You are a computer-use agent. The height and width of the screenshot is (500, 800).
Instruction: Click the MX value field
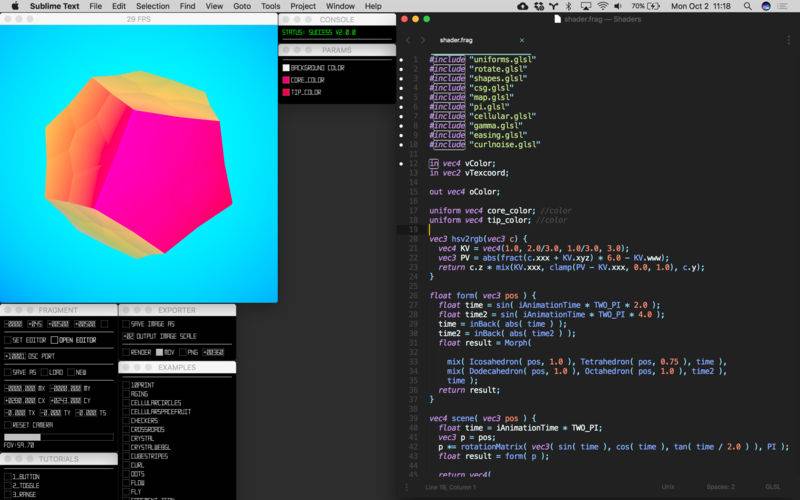[20, 388]
